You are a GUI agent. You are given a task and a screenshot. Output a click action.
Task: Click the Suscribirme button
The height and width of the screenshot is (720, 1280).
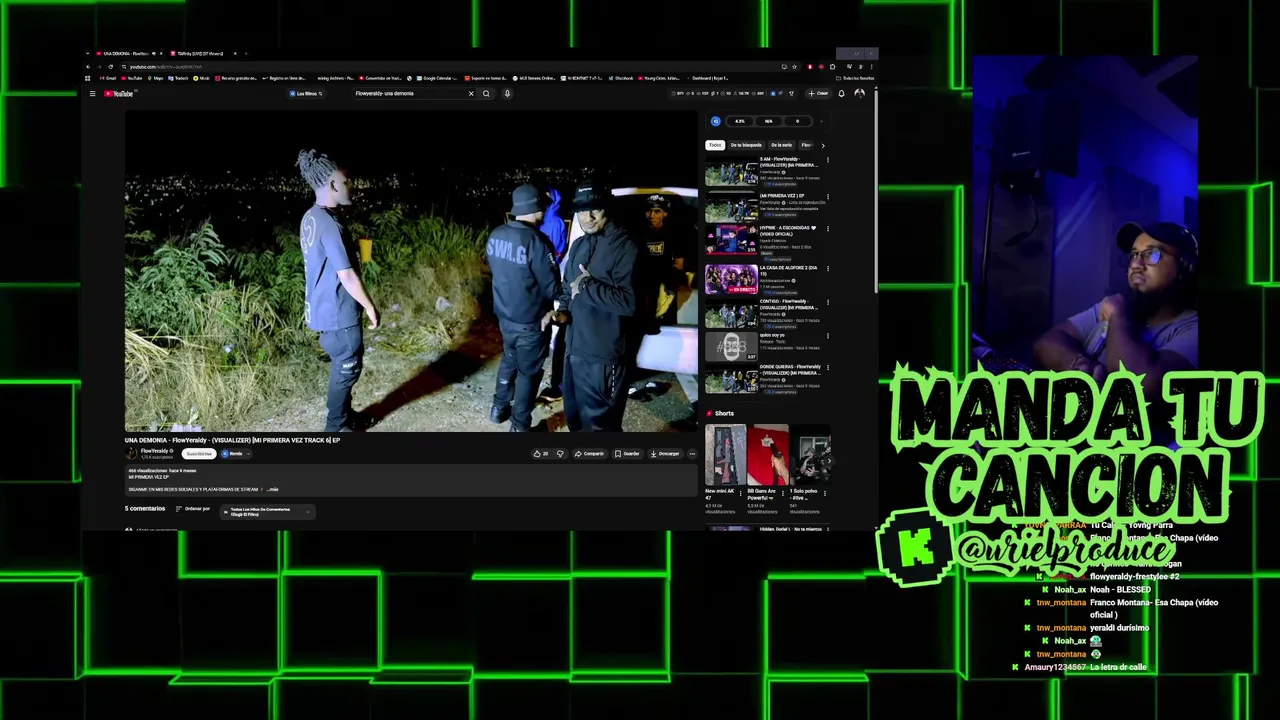tap(199, 453)
